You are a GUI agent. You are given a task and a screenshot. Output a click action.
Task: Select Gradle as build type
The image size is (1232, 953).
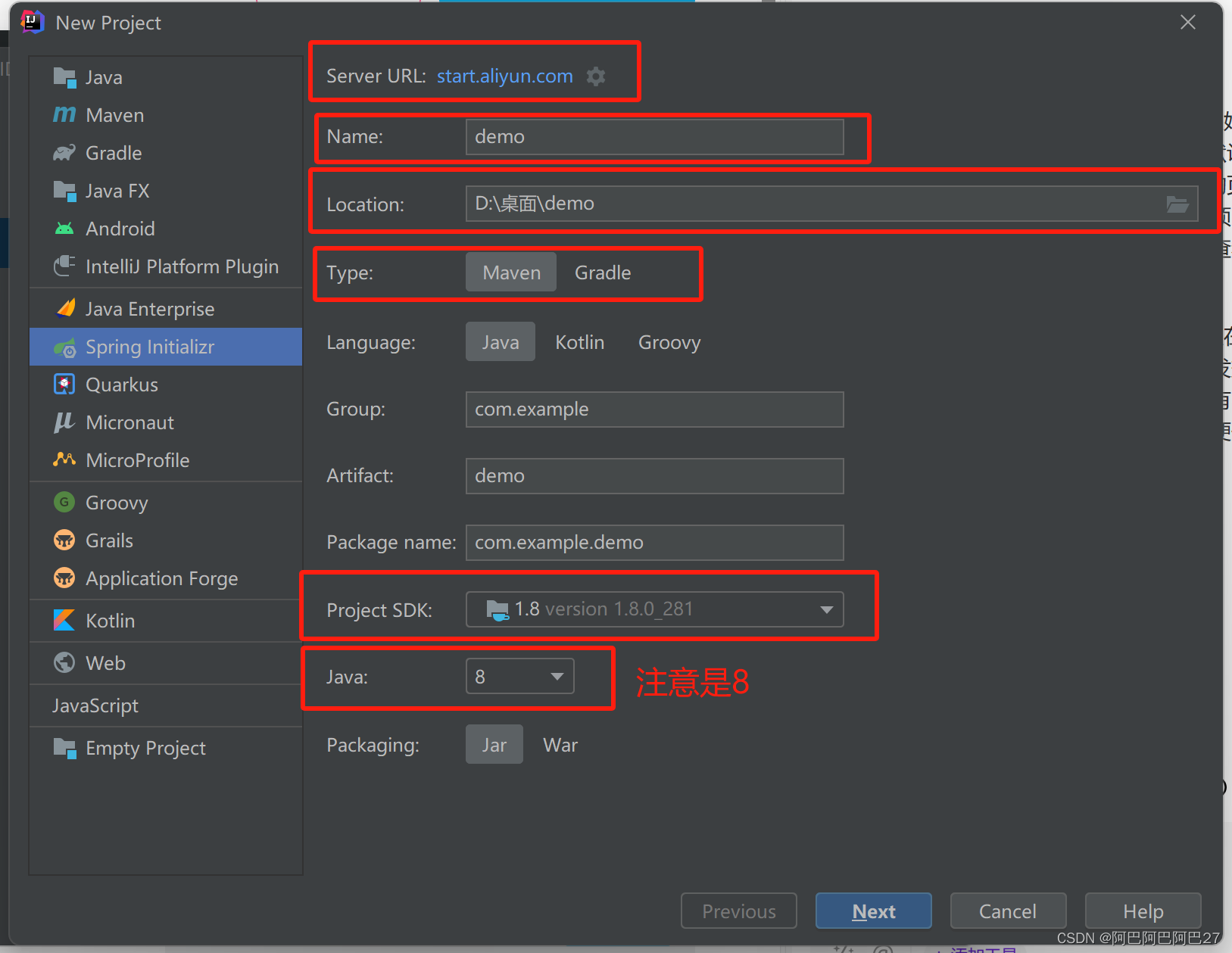(x=603, y=273)
